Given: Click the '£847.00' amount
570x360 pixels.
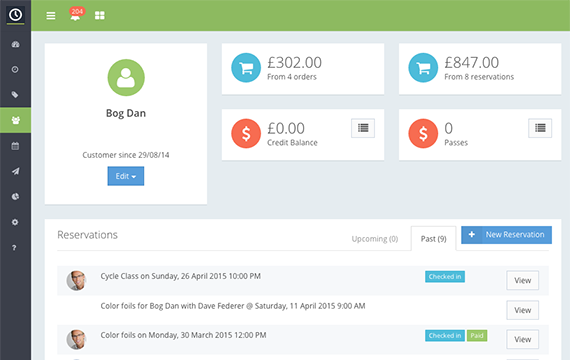Looking at the screenshot, I should (x=471, y=63).
